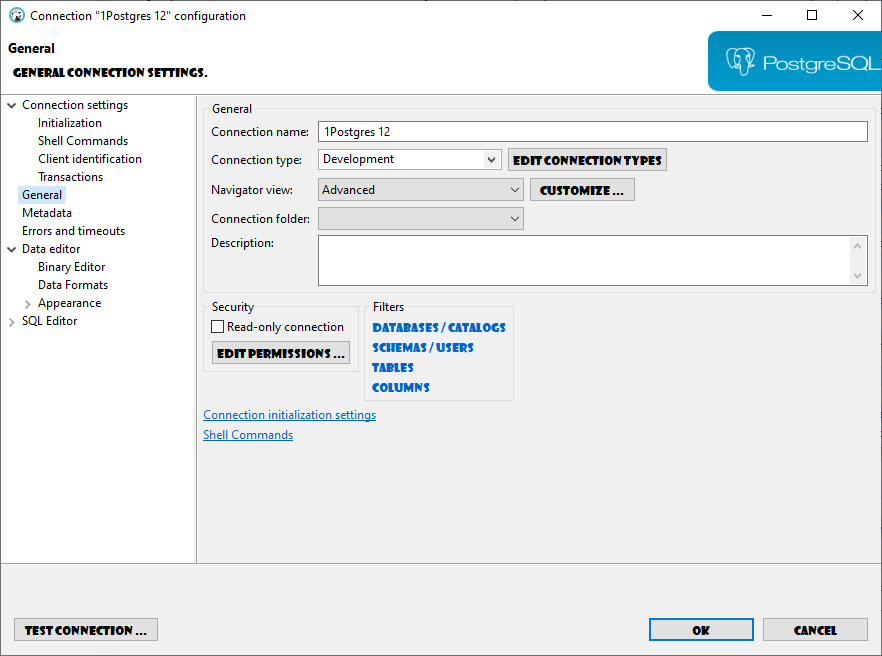Open Errors and timeouts settings
This screenshot has width=882, height=656.
(x=73, y=231)
